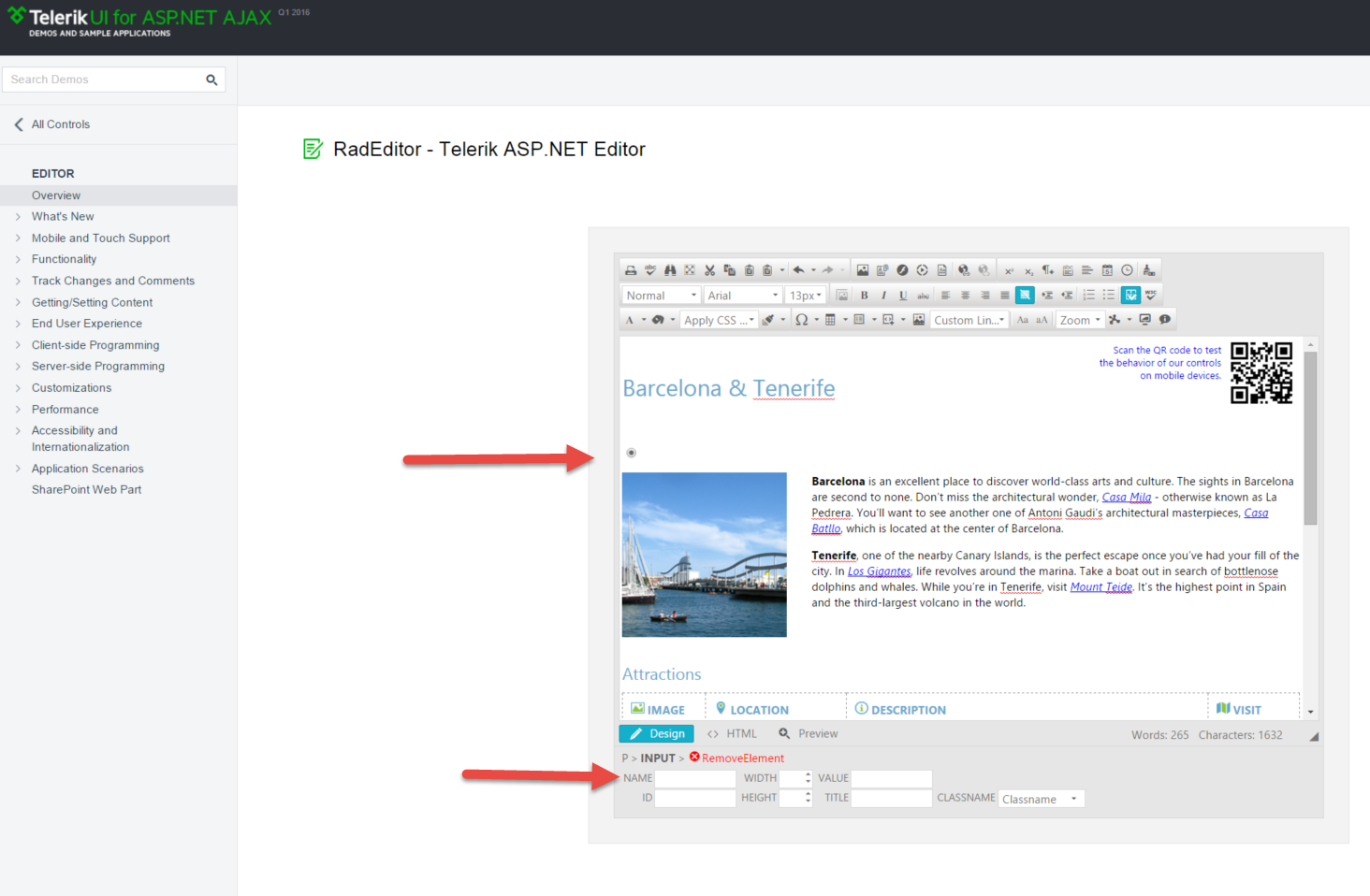Open the font color picker dropdown arrow
The image size is (1370, 896).
point(644,320)
